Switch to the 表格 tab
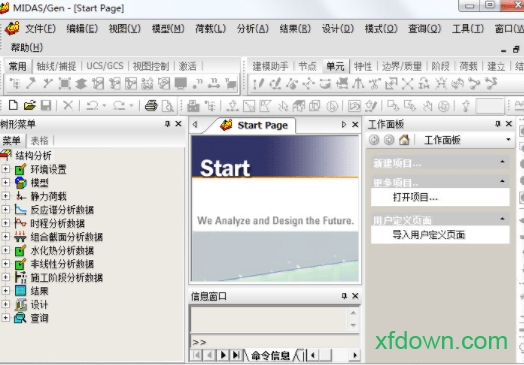The height and width of the screenshot is (365, 524). [39, 141]
